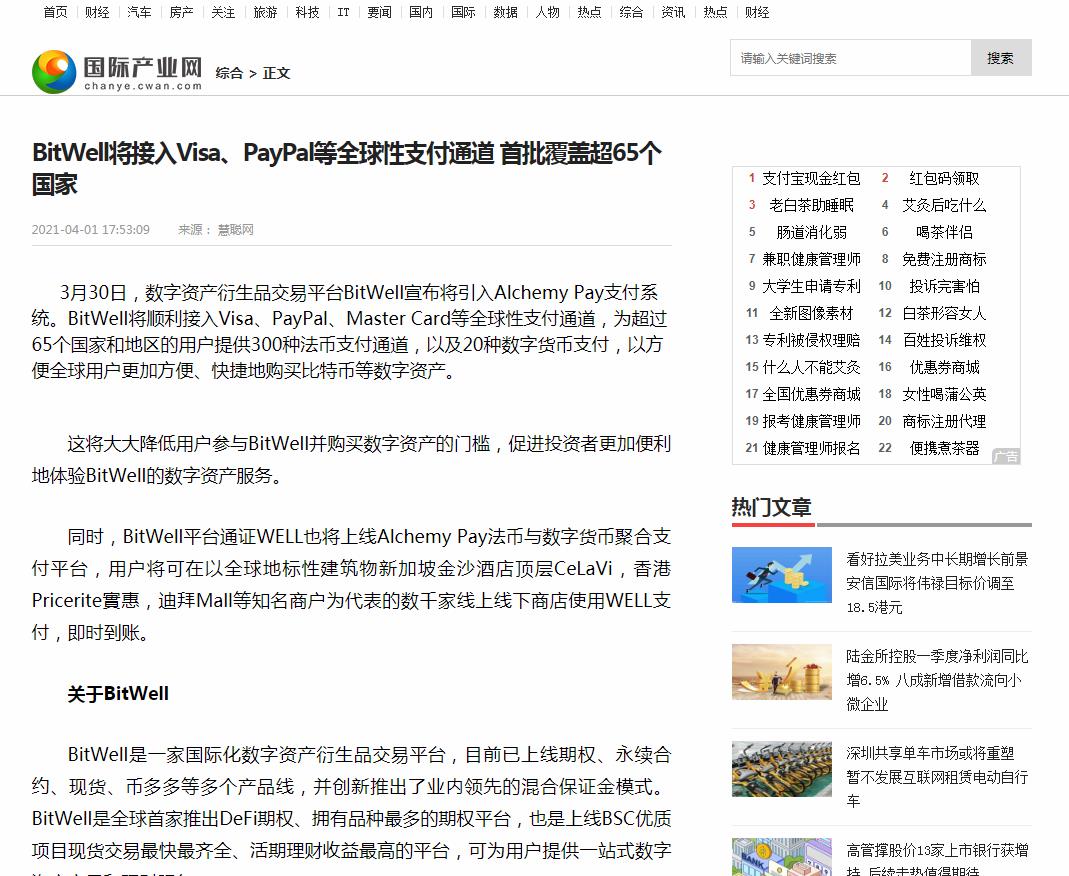The height and width of the screenshot is (876, 1069).
Task: Click the 投诉完害怕 link
Action: click(x=944, y=286)
